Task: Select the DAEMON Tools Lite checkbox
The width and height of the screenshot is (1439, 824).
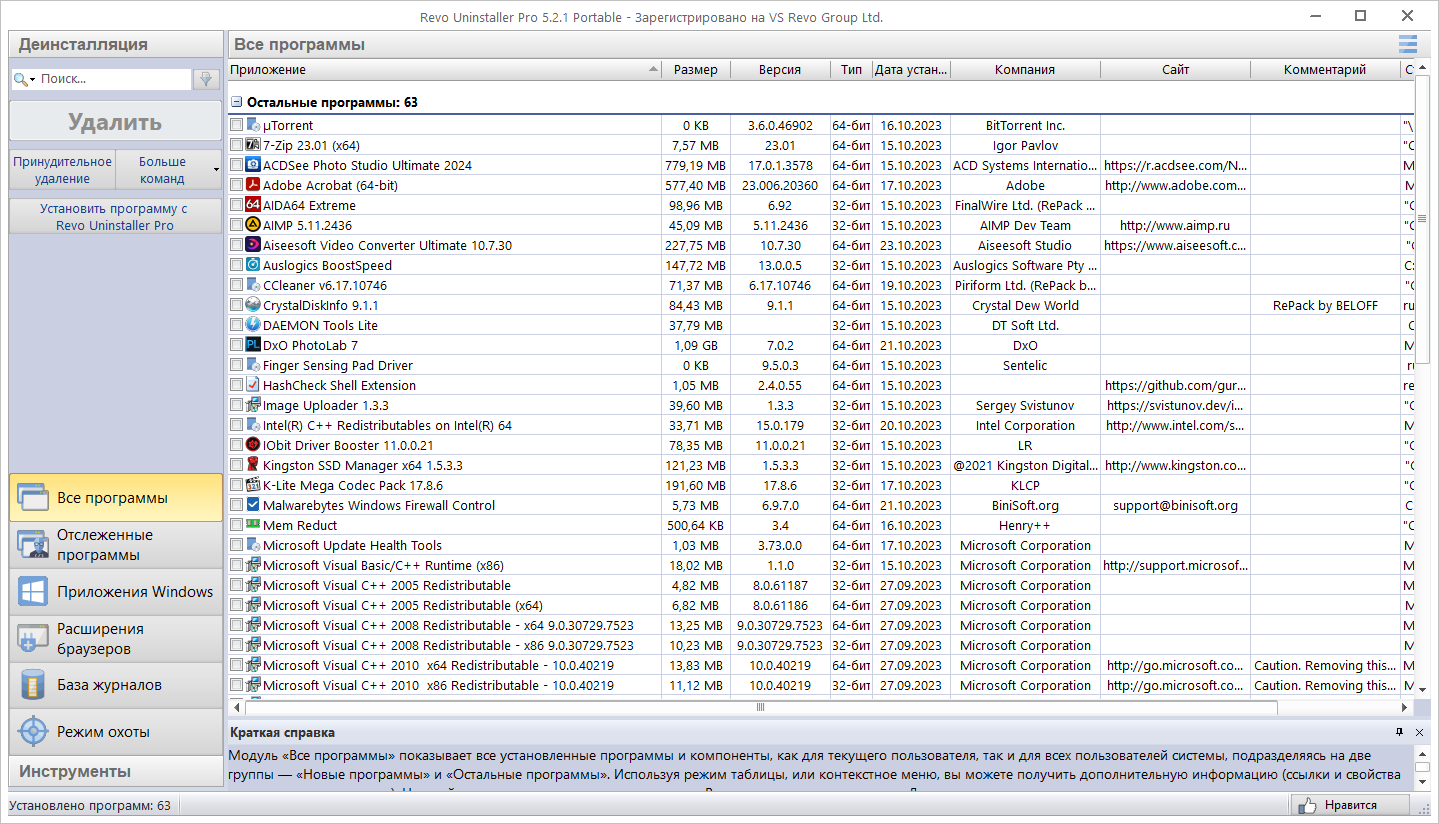Action: (x=237, y=326)
